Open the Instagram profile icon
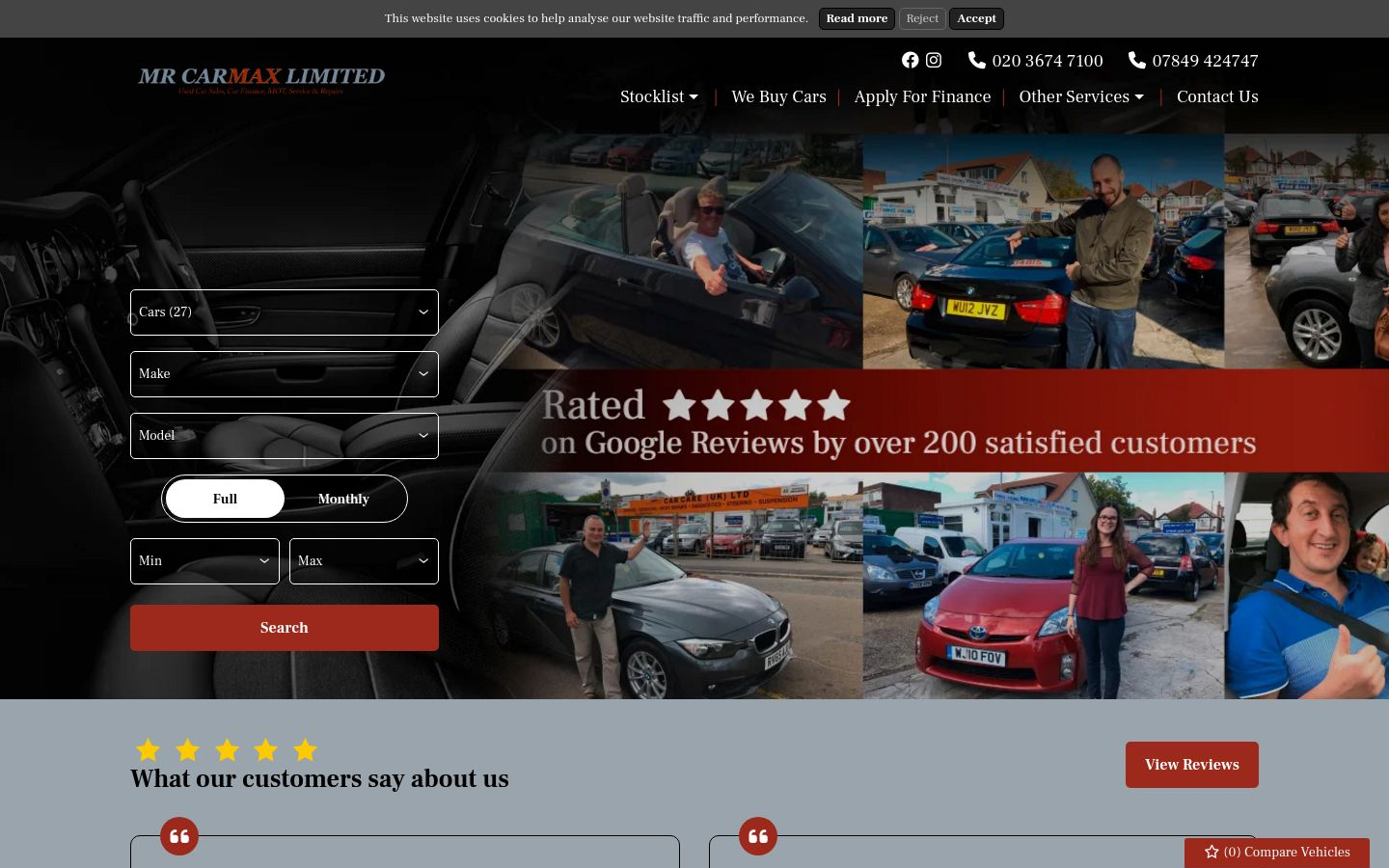The image size is (1389, 868). pyautogui.click(x=934, y=60)
